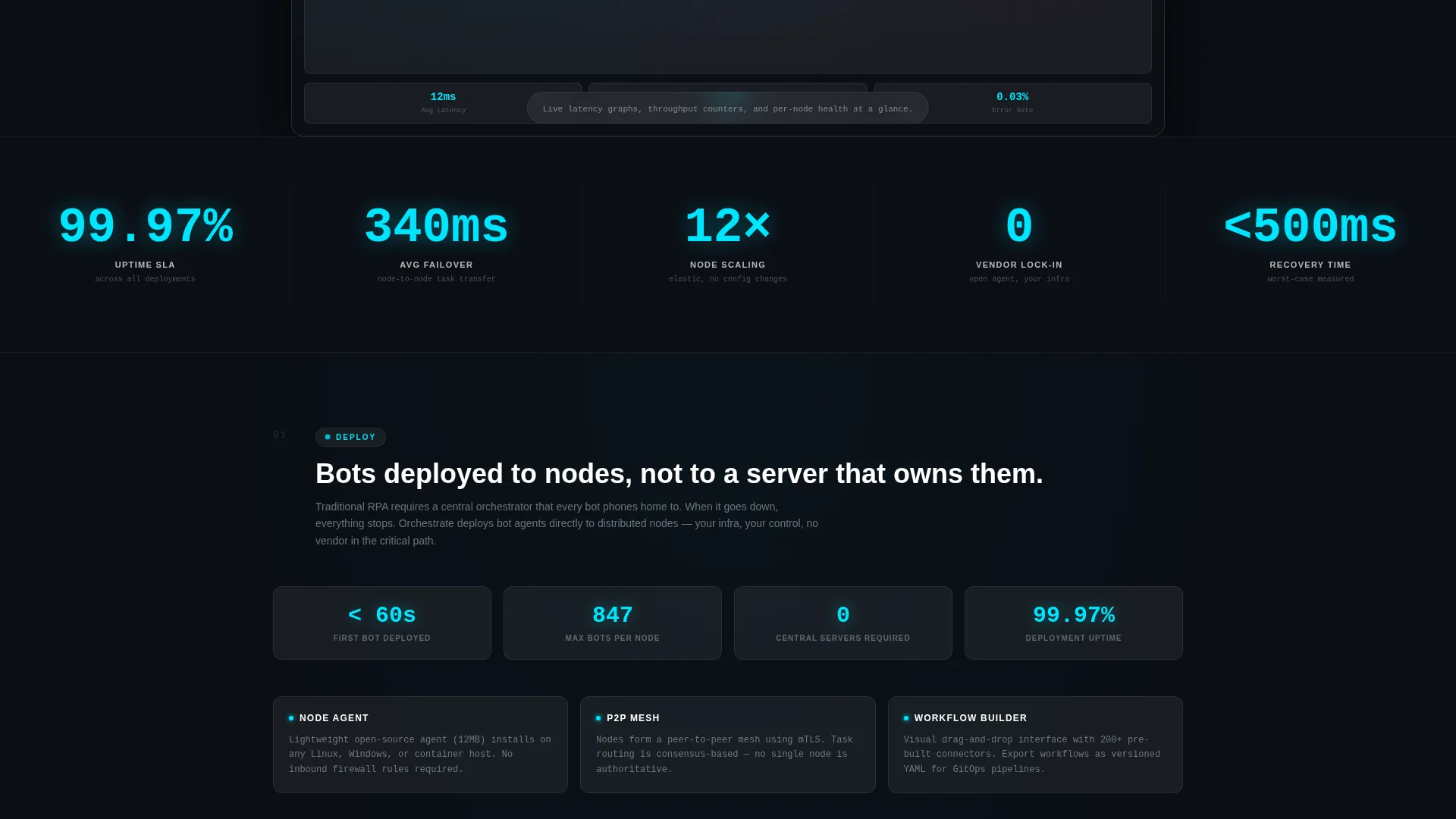Click the 99.97% uptime SLA figure

[146, 227]
